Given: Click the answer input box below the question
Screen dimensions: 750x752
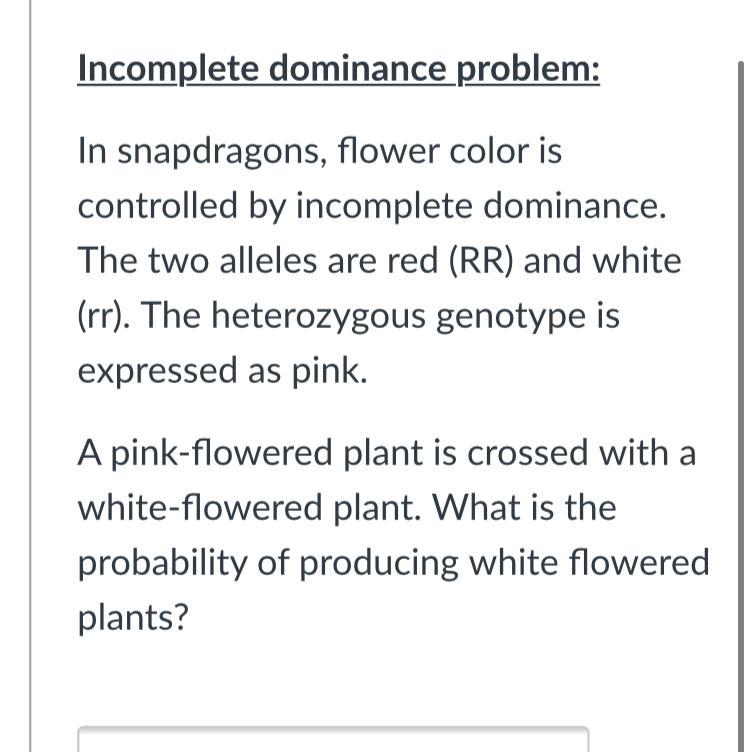Looking at the screenshot, I should tap(333, 740).
